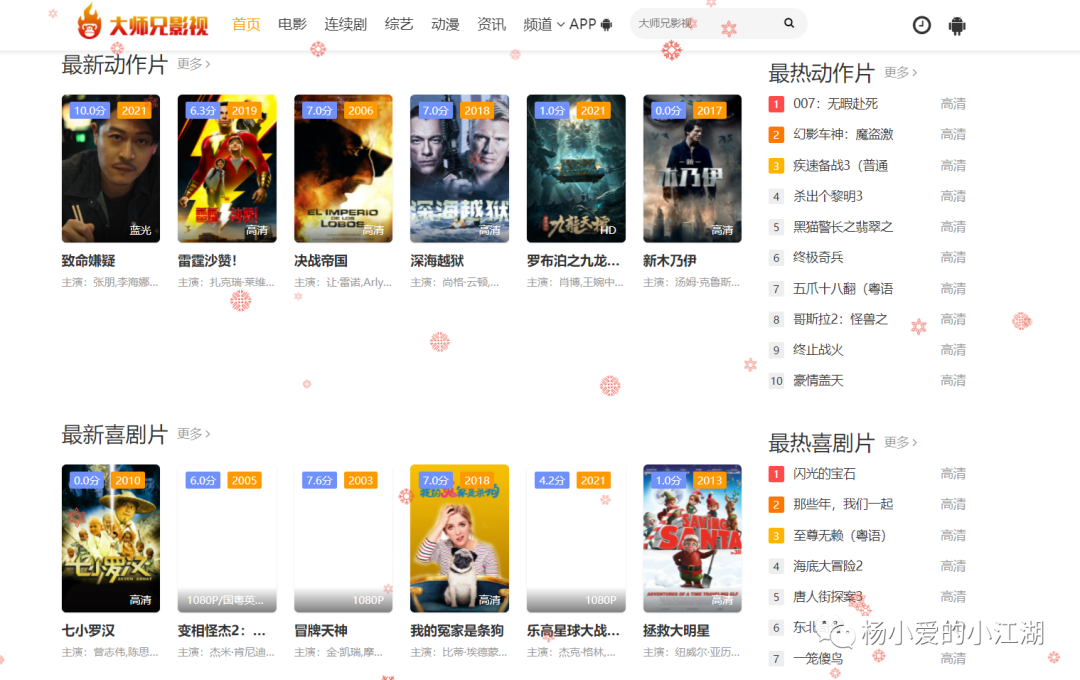Click the 雷霆沙赞! title link
Image resolution: width=1080 pixels, height=680 pixels.
pos(207,261)
